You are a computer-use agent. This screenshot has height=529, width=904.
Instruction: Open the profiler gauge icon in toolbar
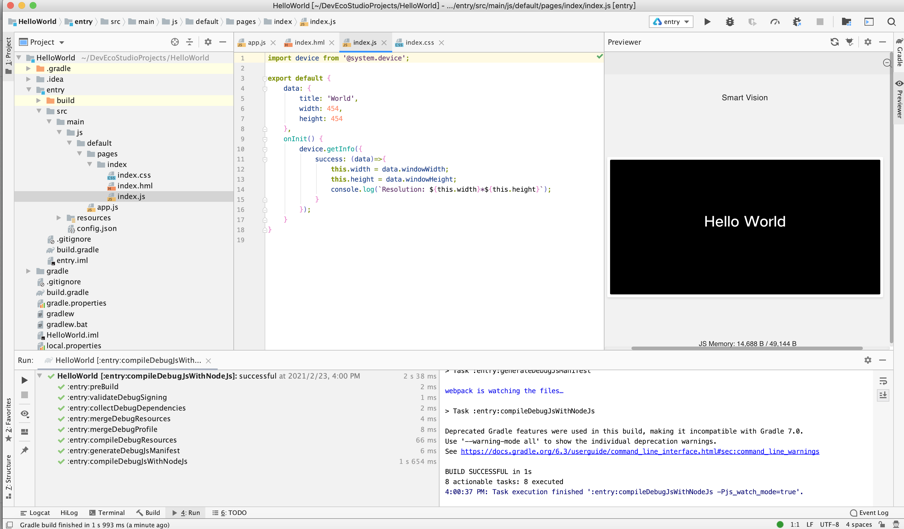[x=774, y=22]
